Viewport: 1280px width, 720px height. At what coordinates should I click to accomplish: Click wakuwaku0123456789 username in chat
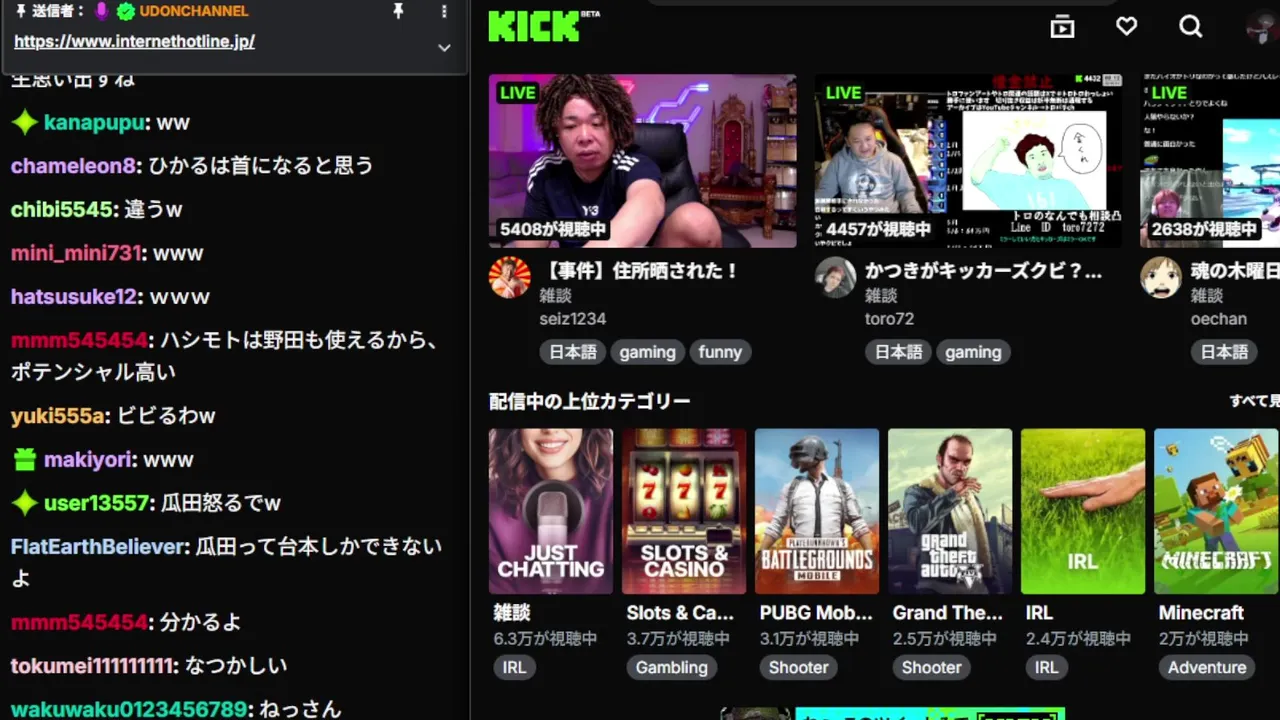coord(129,709)
